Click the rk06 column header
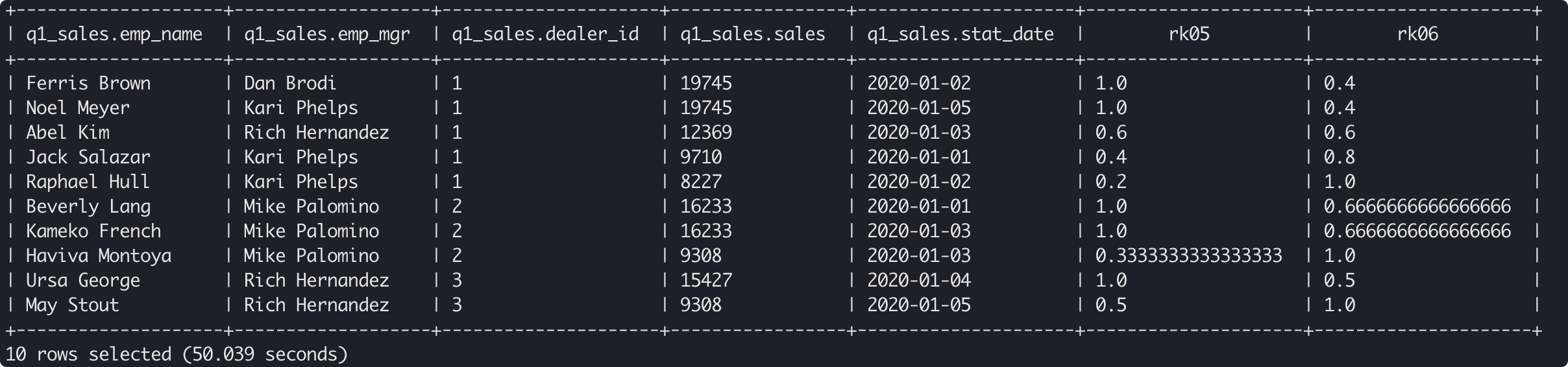Screen dimensions: 1568x367 (1417, 34)
